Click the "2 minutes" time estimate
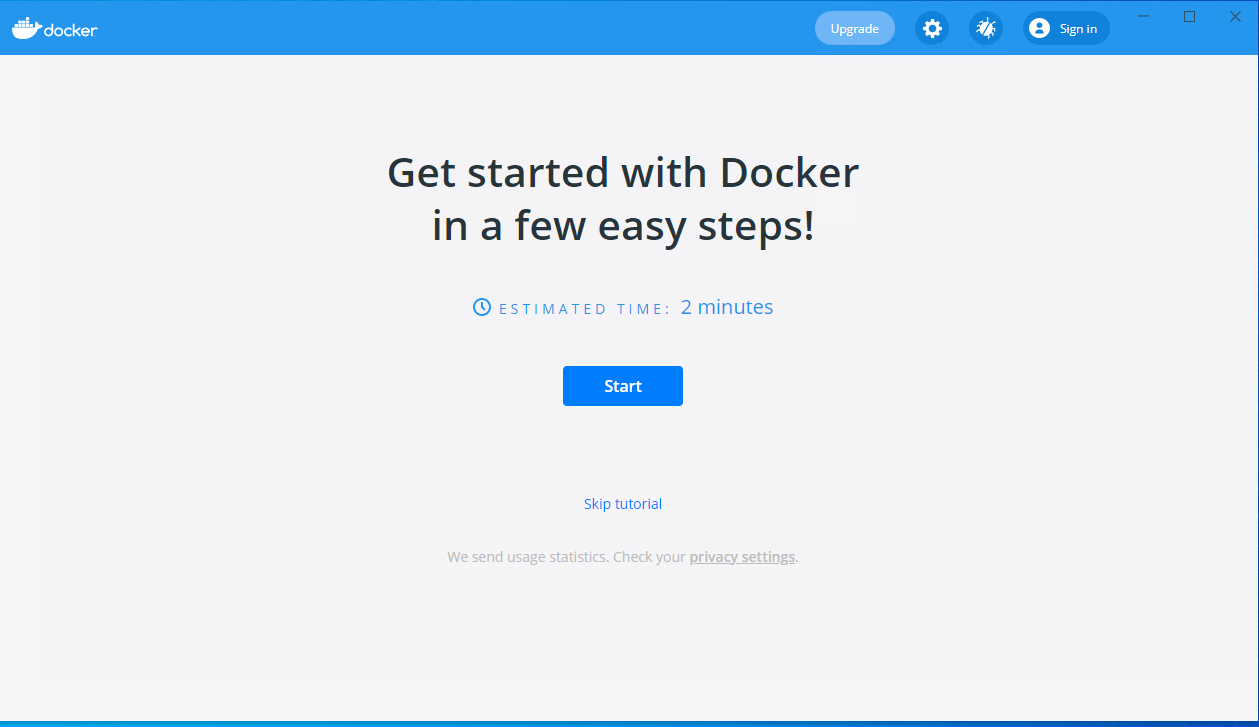The width and height of the screenshot is (1259, 727). click(x=727, y=307)
